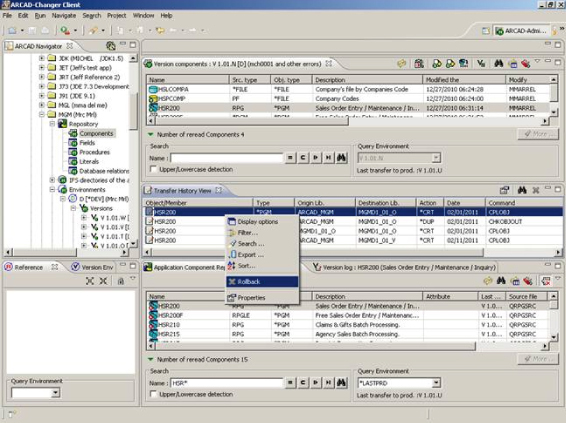Click Version components table horizontal scrollbar
The height and width of the screenshot is (423, 566).
tap(347, 121)
